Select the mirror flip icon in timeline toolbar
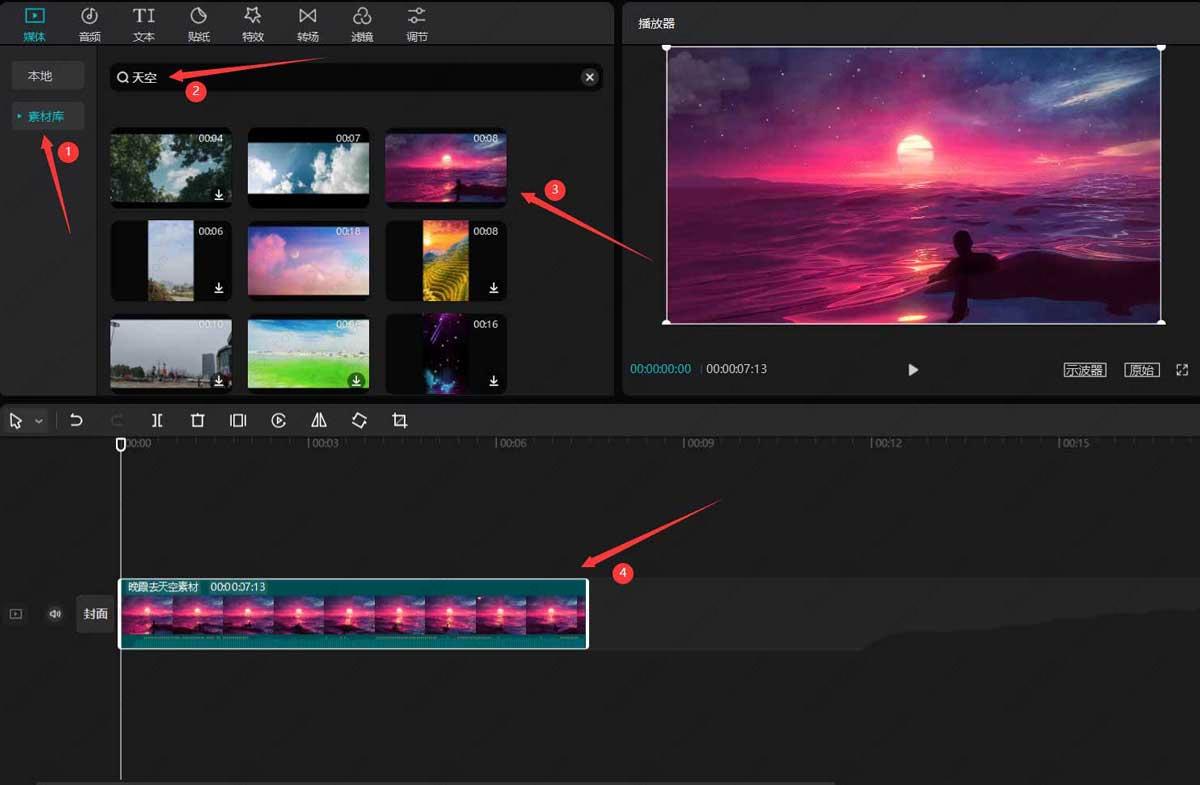 pyautogui.click(x=318, y=420)
